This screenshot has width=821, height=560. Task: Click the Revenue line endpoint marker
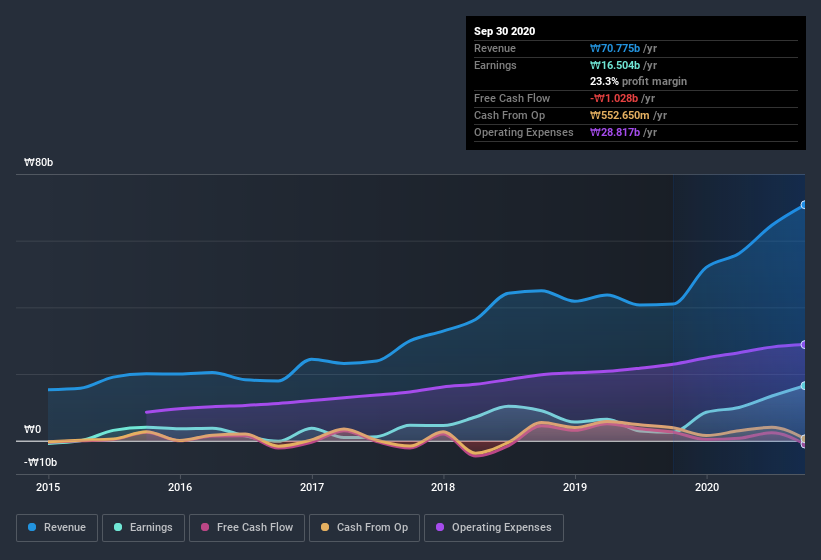[x=804, y=205]
